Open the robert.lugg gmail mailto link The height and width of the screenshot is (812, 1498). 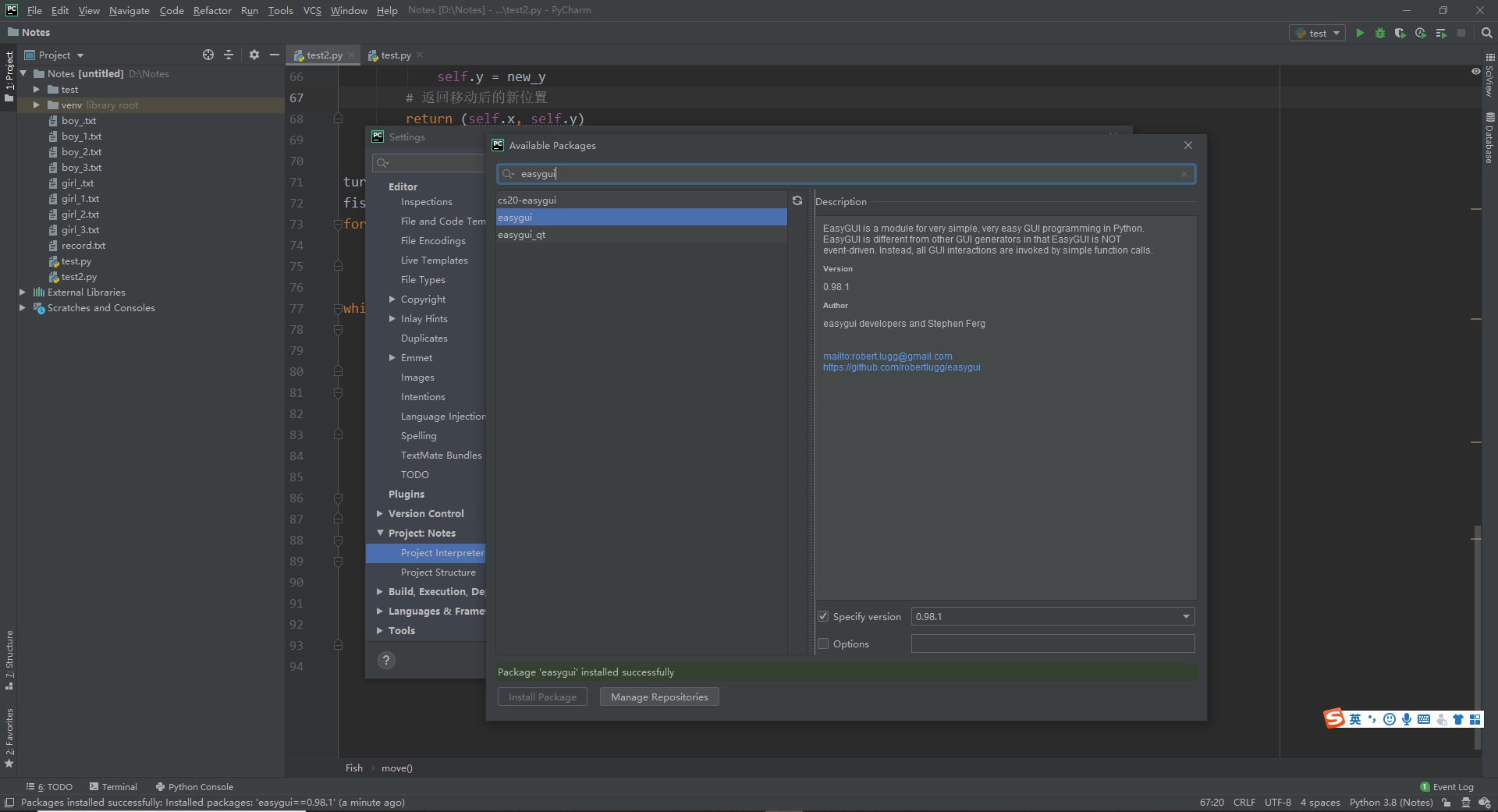[x=887, y=356]
